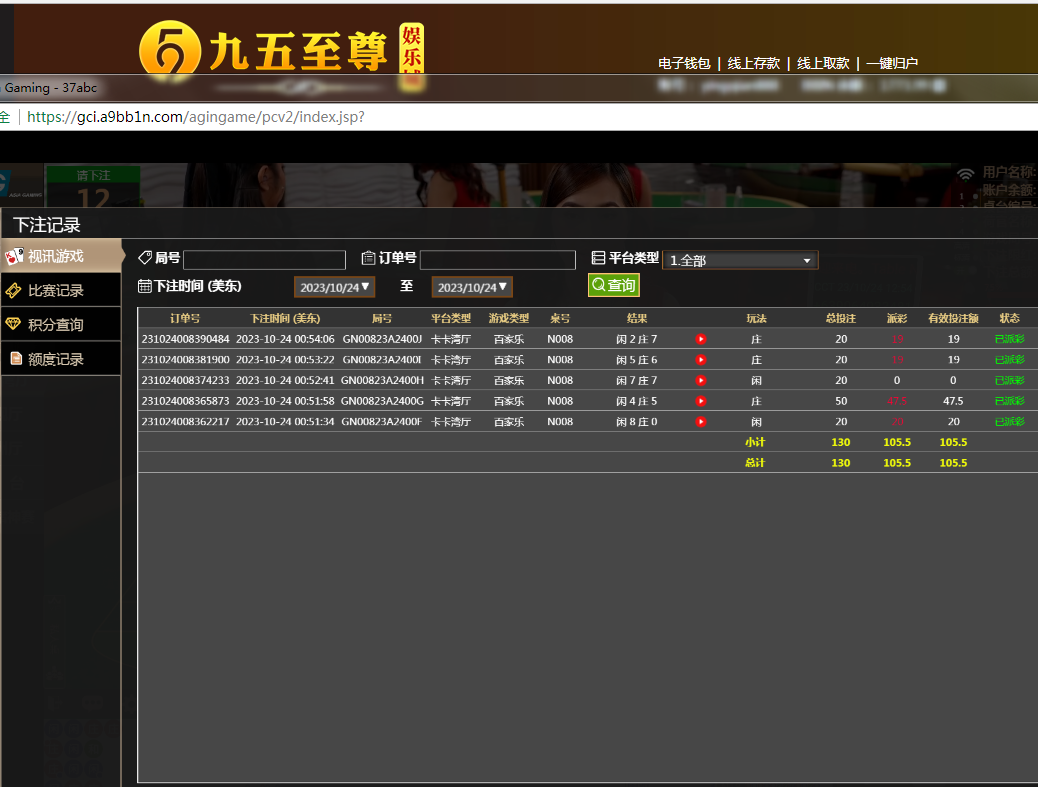Image resolution: width=1038 pixels, height=787 pixels.
Task: Click the 下注时间 (美东) column header
Action: [285, 318]
